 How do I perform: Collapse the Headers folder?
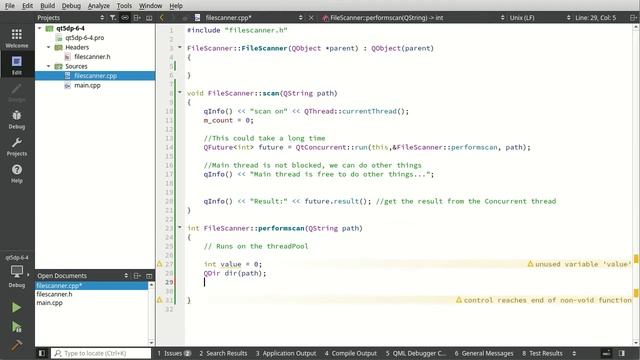pyautogui.click(x=49, y=47)
